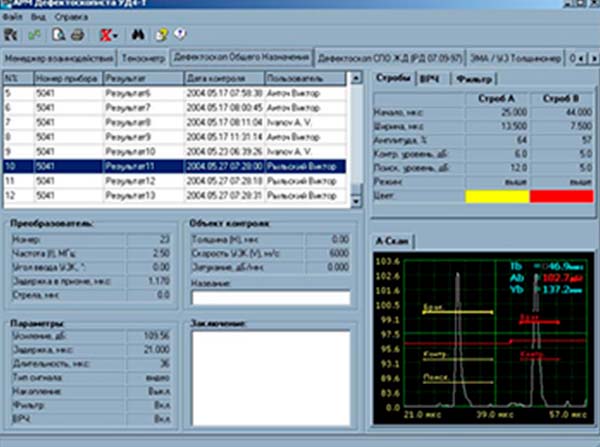This screenshot has width=600, height=447.
Task: Click the Название input field
Action: pos(270,297)
